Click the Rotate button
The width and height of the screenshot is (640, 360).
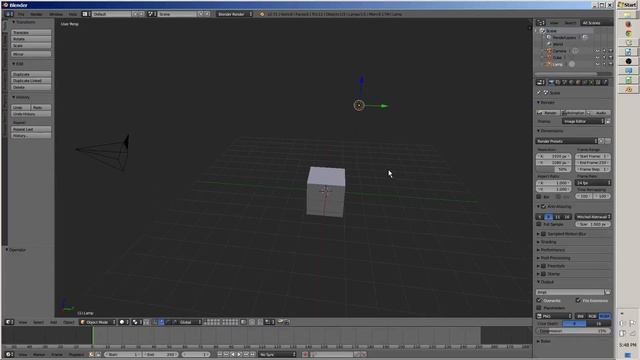[31, 39]
